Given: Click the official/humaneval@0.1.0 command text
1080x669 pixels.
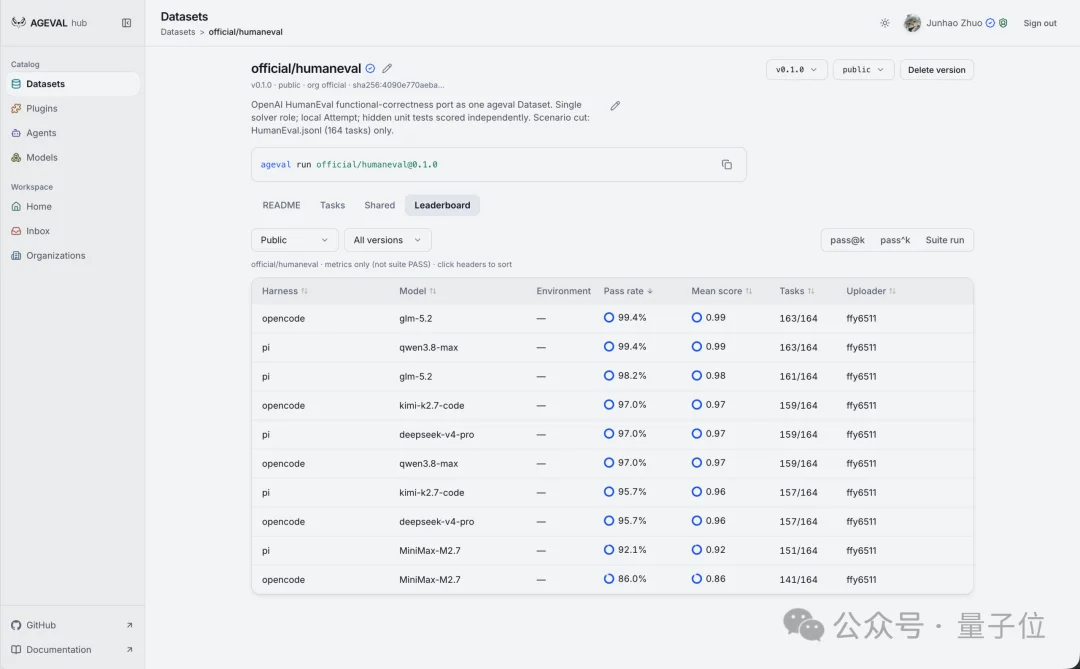Looking at the screenshot, I should [x=377, y=165].
